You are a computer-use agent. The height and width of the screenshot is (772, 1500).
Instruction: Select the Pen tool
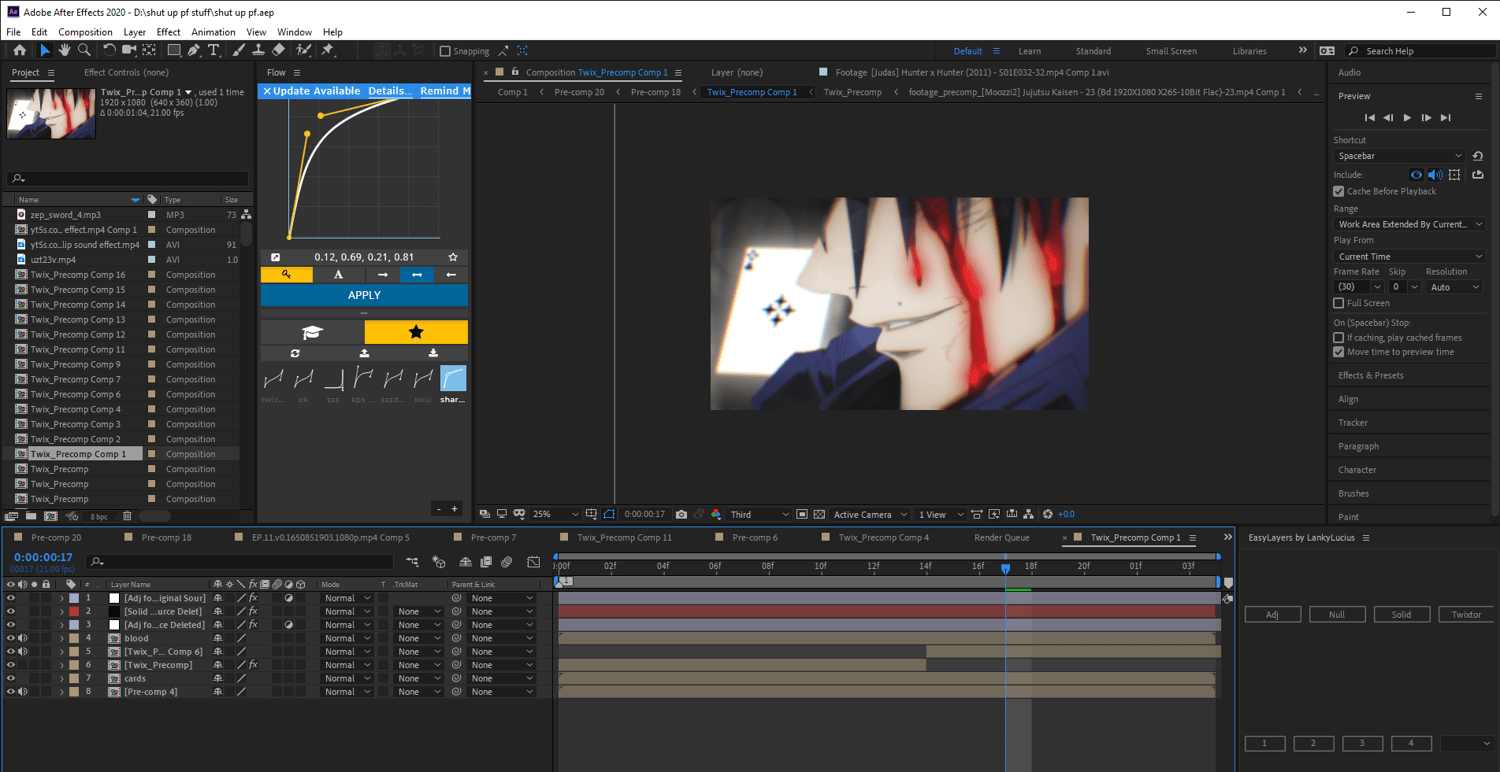point(194,50)
